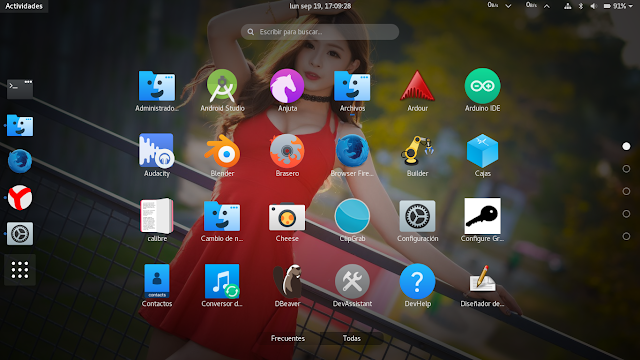Click the battery 91% indicator
This screenshot has height=360, width=640.
point(615,6)
